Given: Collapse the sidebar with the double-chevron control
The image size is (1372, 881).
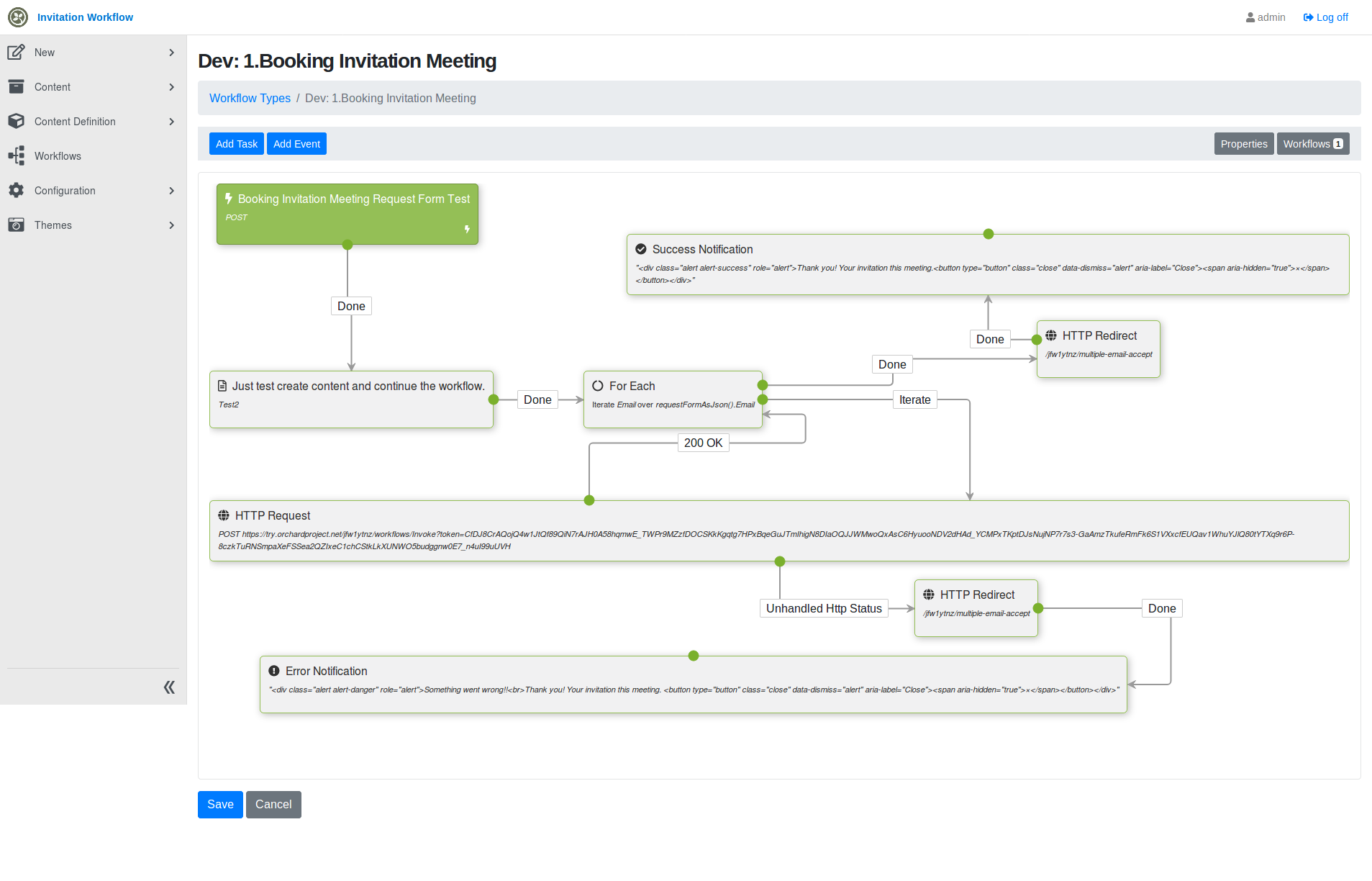Looking at the screenshot, I should 169,687.
